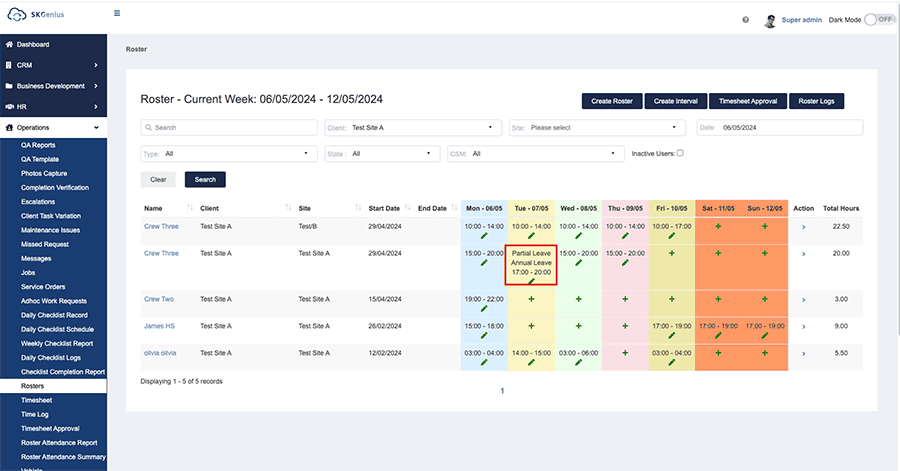Open Maintenance Issues in sidebar
Screen dimensions: 900x471
coord(51,230)
